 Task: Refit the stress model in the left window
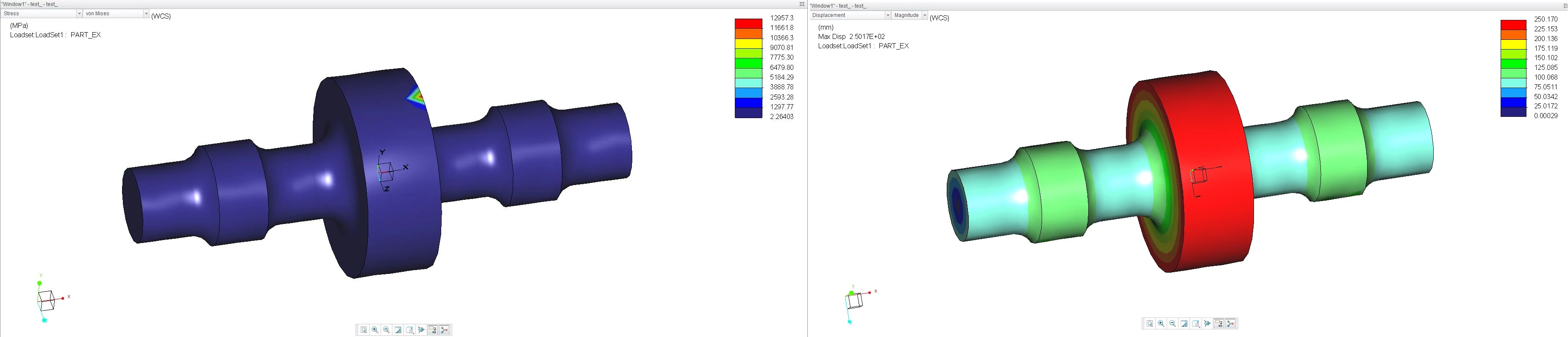pyautogui.click(x=363, y=330)
